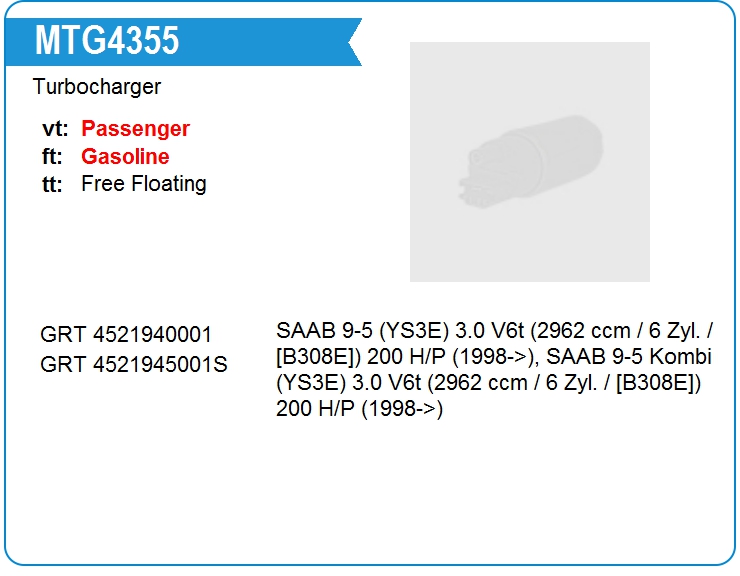Select the Free Floating turbo type value
Viewport: 740px width, 576px height.
point(143,184)
